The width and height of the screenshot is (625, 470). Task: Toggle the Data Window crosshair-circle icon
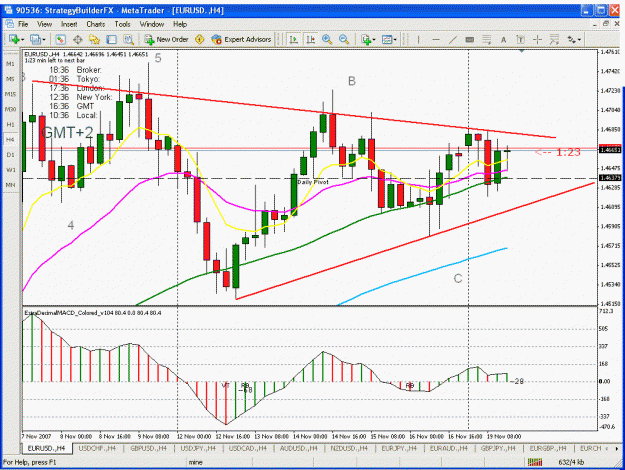point(77,39)
